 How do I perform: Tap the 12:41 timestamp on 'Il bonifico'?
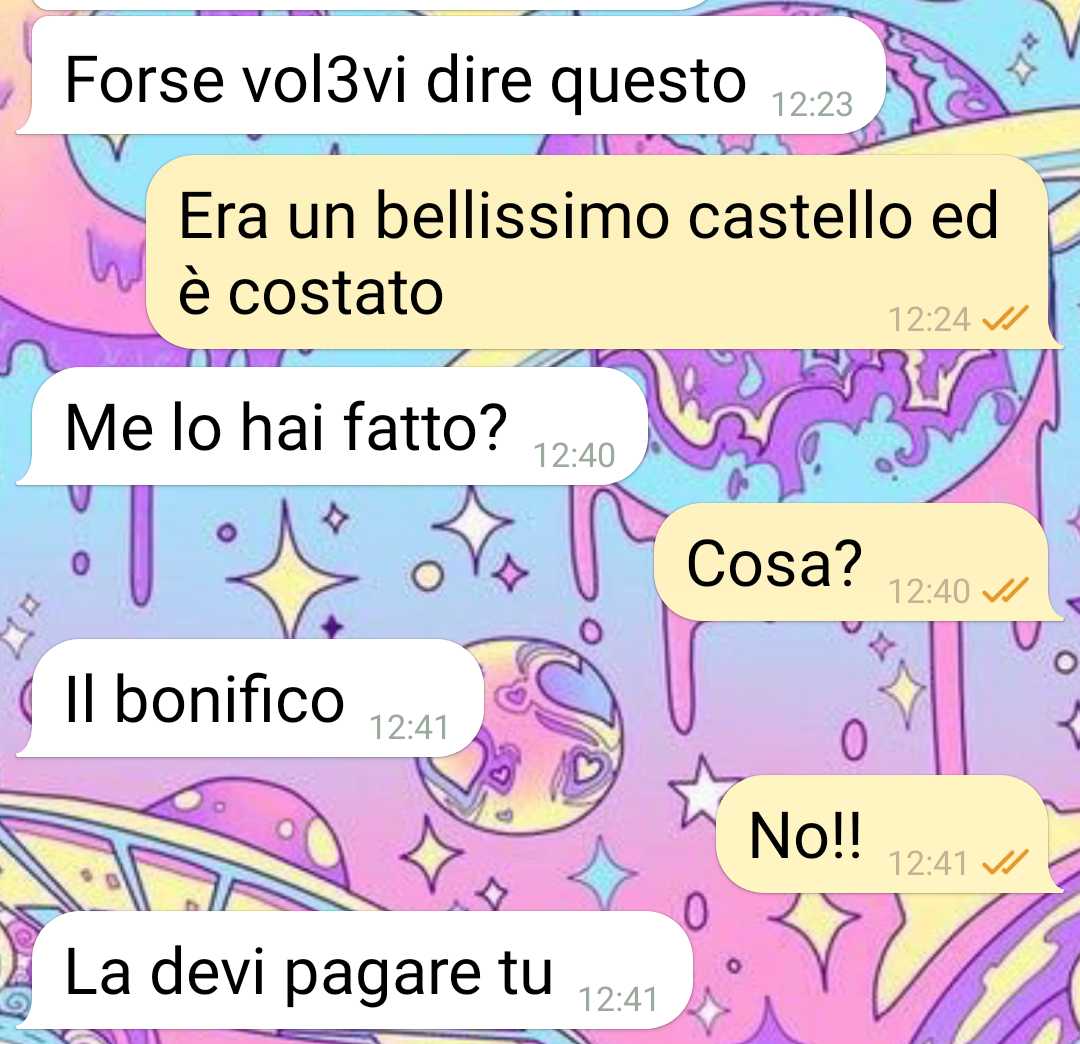[x=409, y=727]
